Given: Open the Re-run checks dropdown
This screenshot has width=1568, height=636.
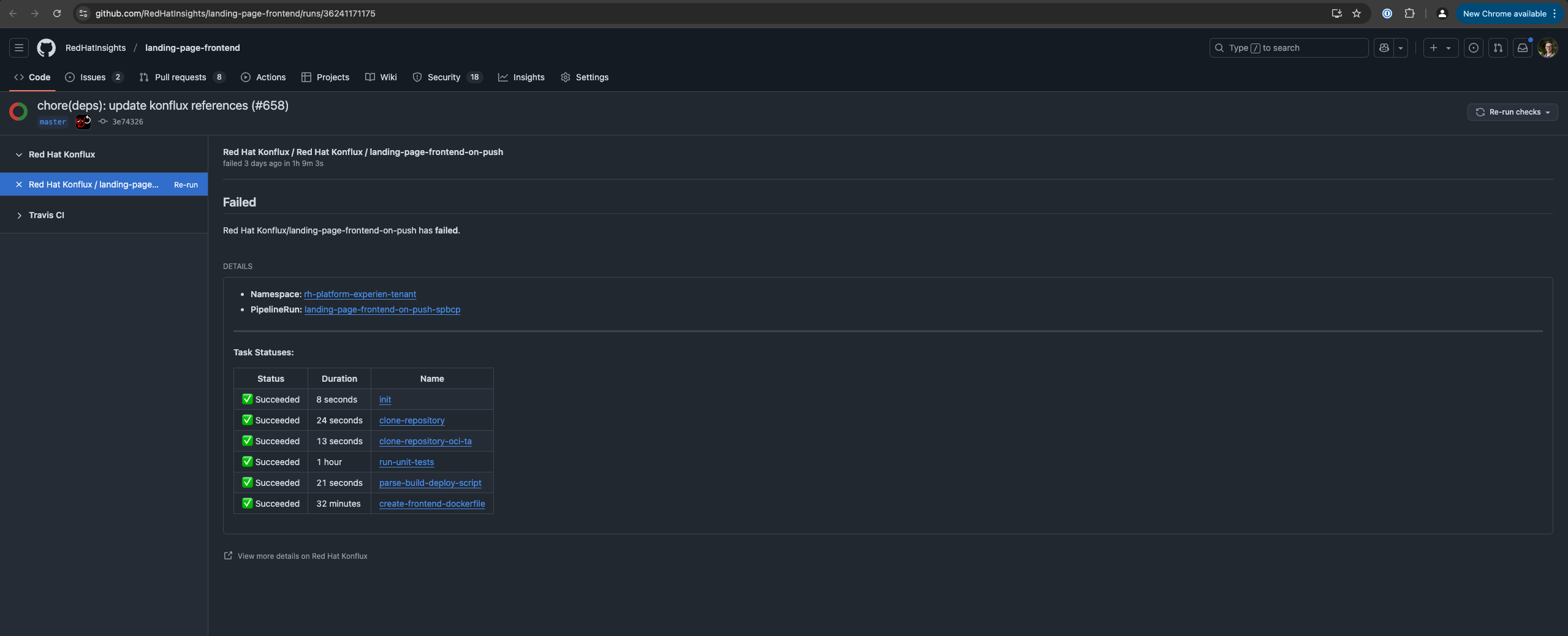Looking at the screenshot, I should [1512, 112].
